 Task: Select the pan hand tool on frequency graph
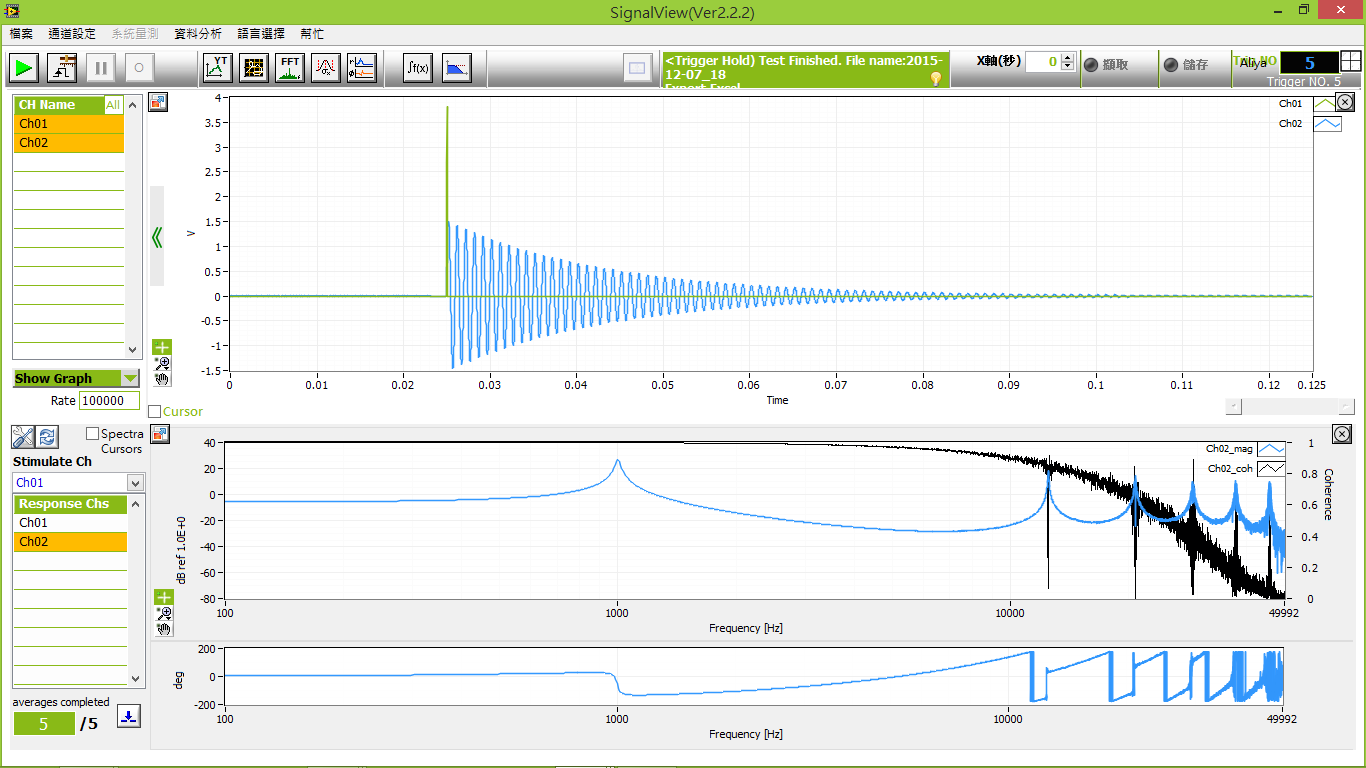[164, 629]
